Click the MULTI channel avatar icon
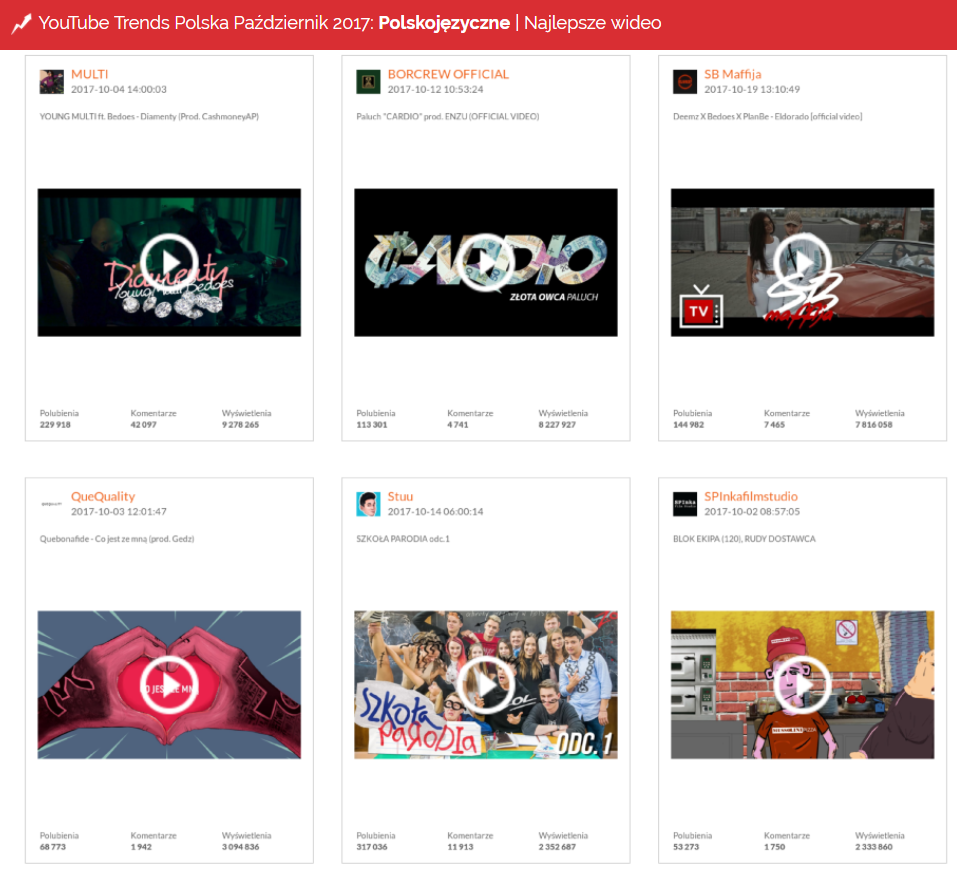This screenshot has height=883, width=957. (x=52, y=82)
